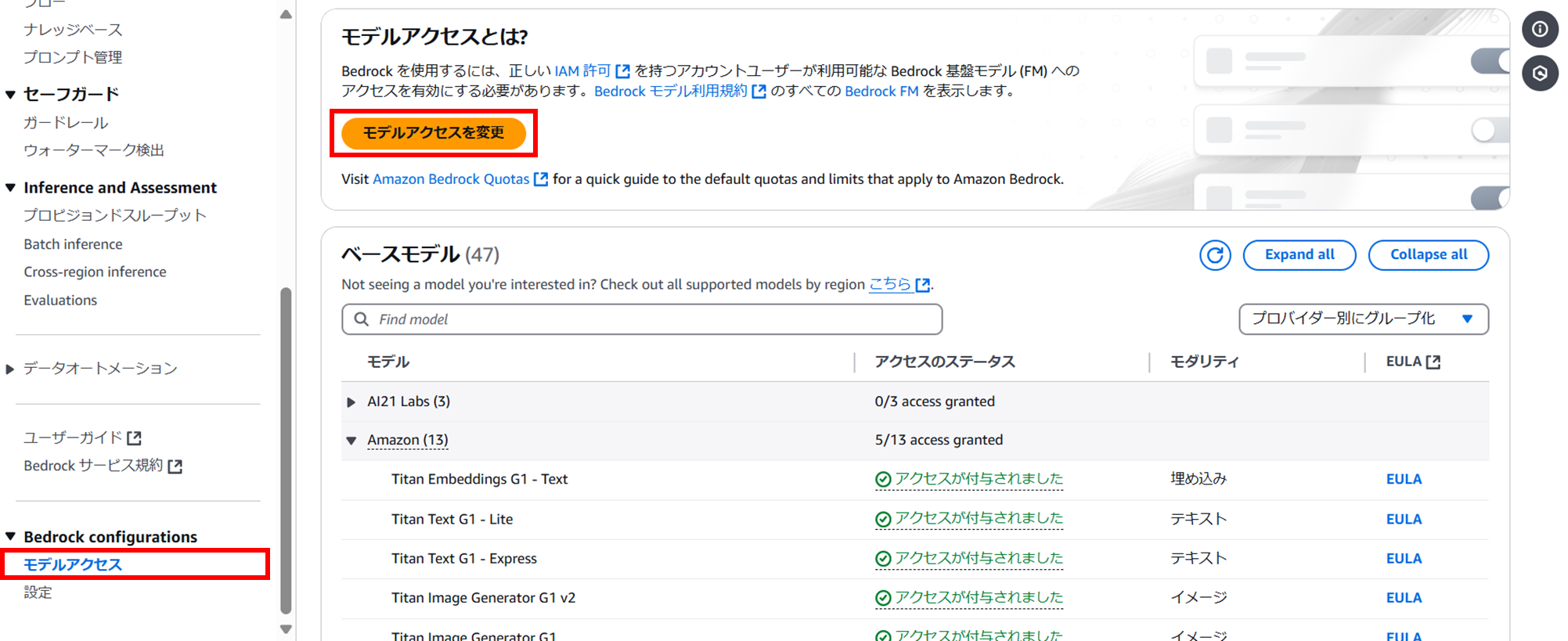Click green check icon for Titan Text G1 - Express
The image size is (1568, 641).
883,559
